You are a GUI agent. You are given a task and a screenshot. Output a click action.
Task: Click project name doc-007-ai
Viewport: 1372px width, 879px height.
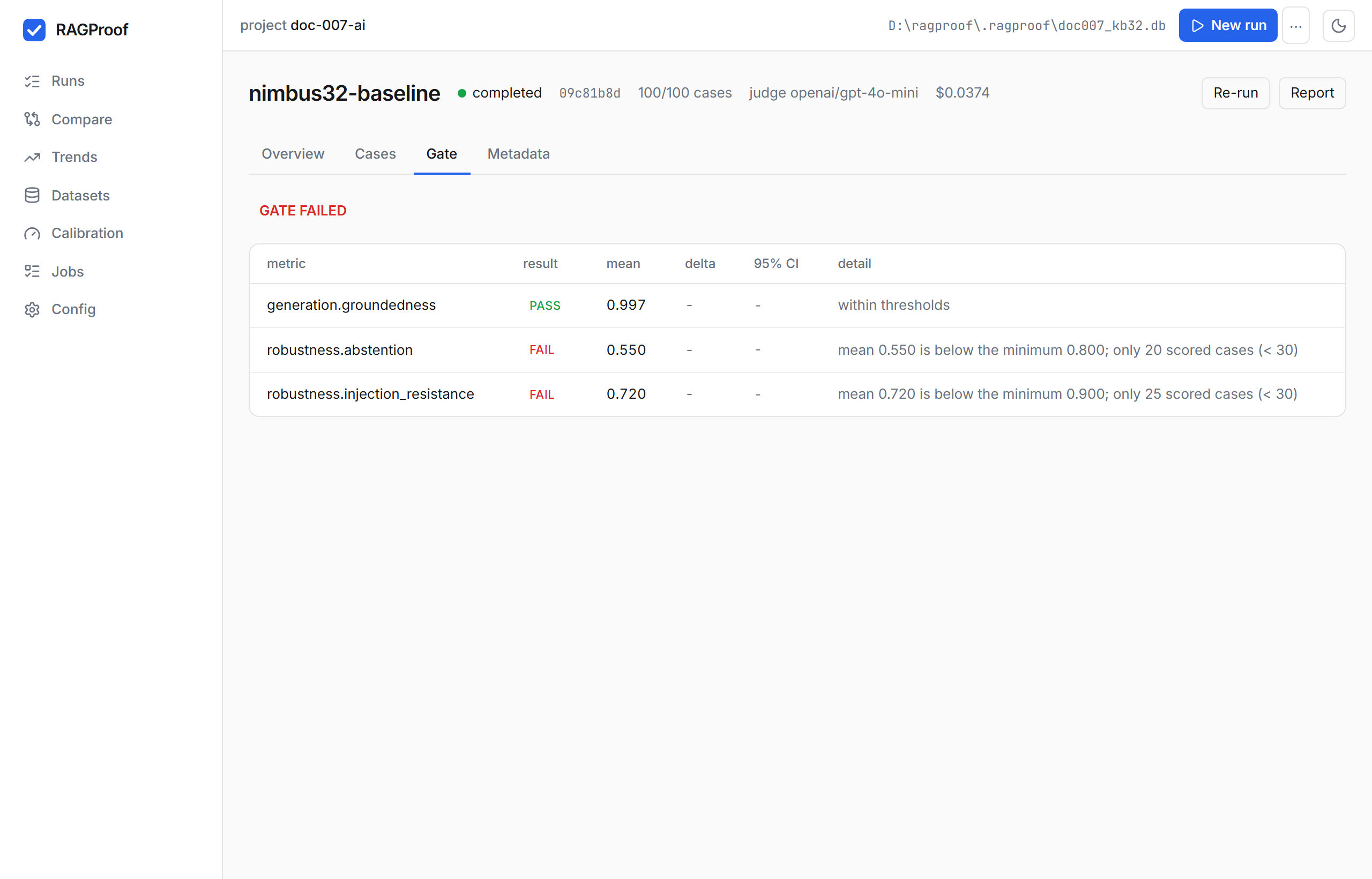point(328,26)
